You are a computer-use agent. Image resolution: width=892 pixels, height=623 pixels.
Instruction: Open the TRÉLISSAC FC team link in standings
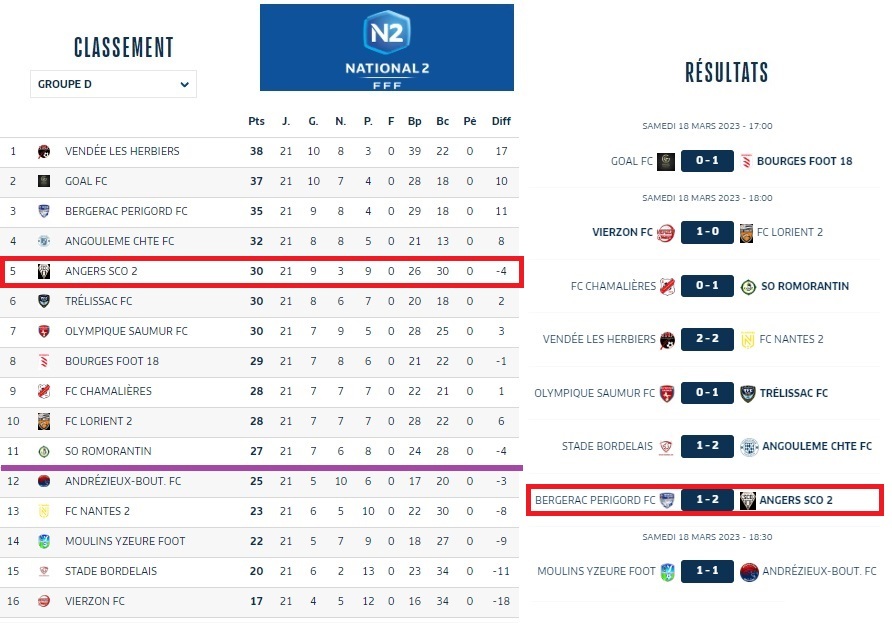98,301
